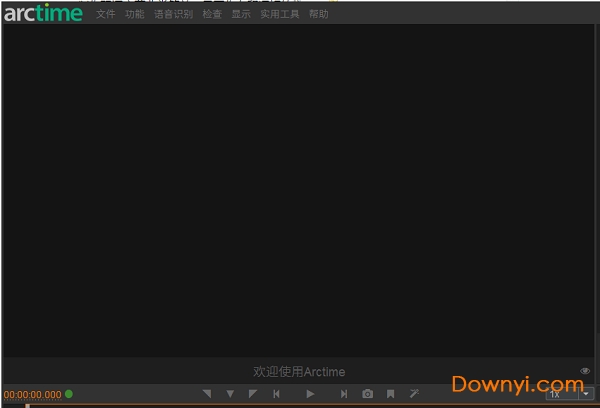Open the 显示 (Display) menu
This screenshot has height=408, width=600.
click(x=241, y=15)
